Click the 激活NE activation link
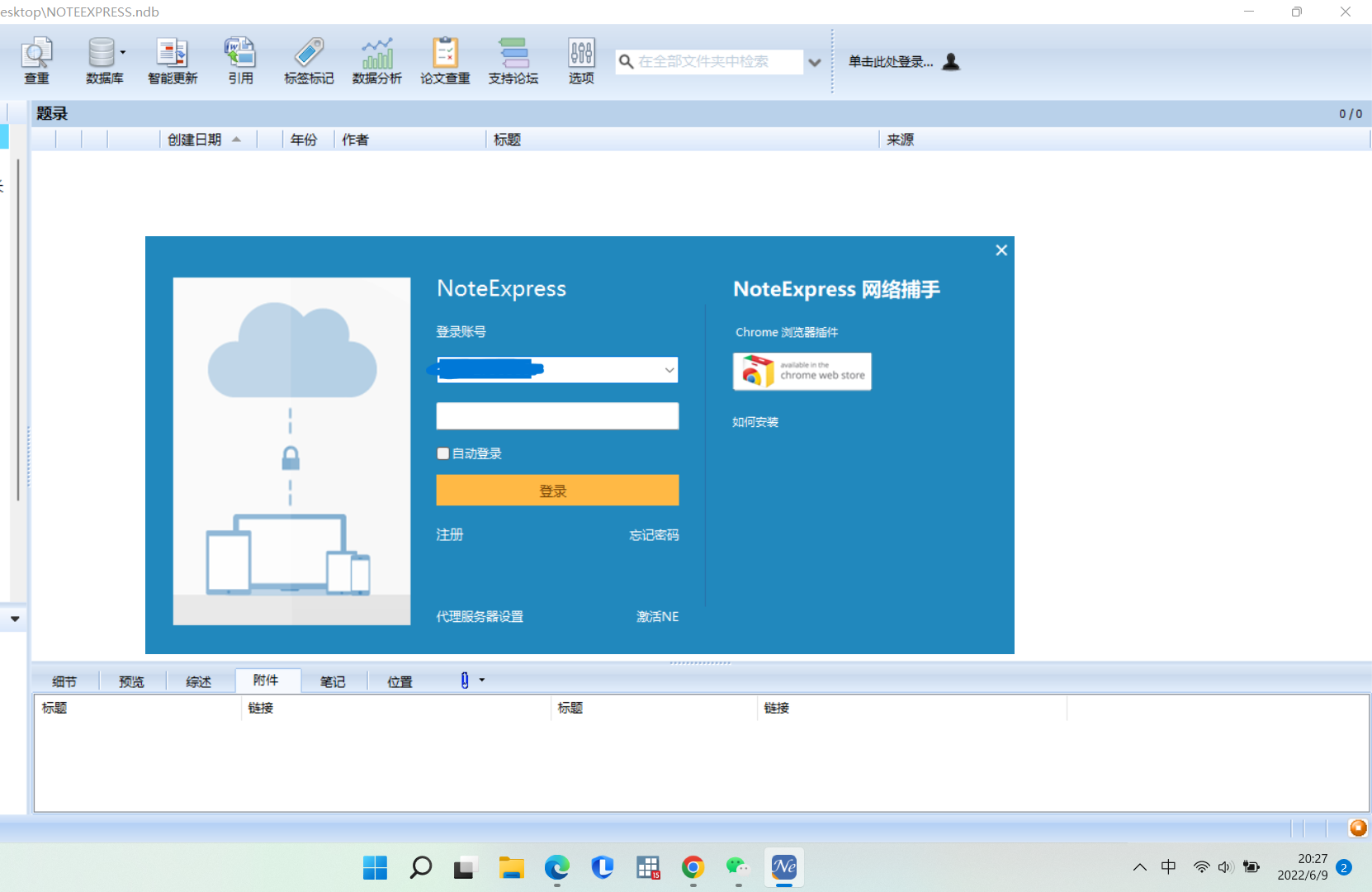The image size is (1372, 892). pos(658,616)
